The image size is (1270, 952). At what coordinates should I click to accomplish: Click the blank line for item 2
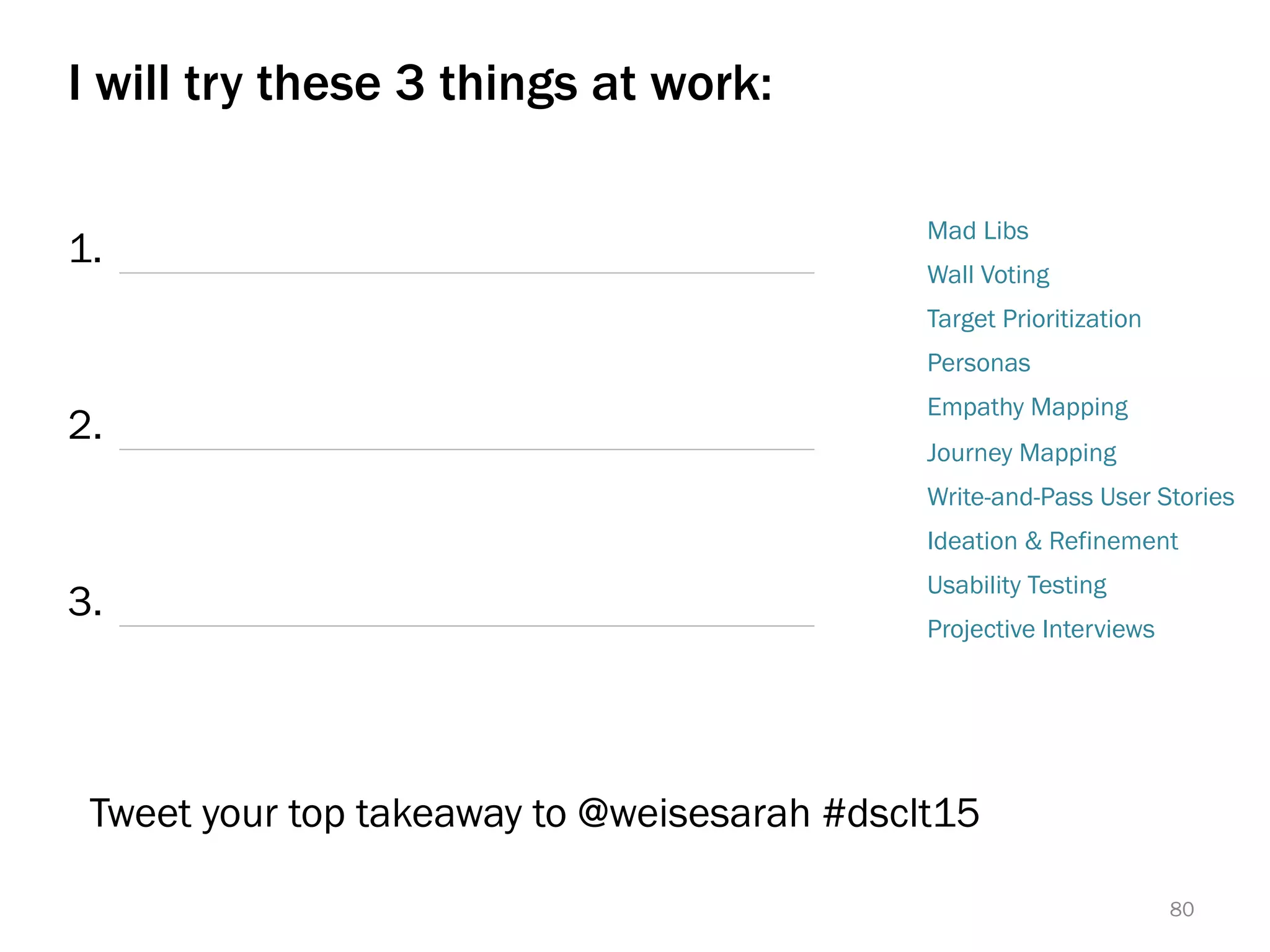(x=466, y=449)
